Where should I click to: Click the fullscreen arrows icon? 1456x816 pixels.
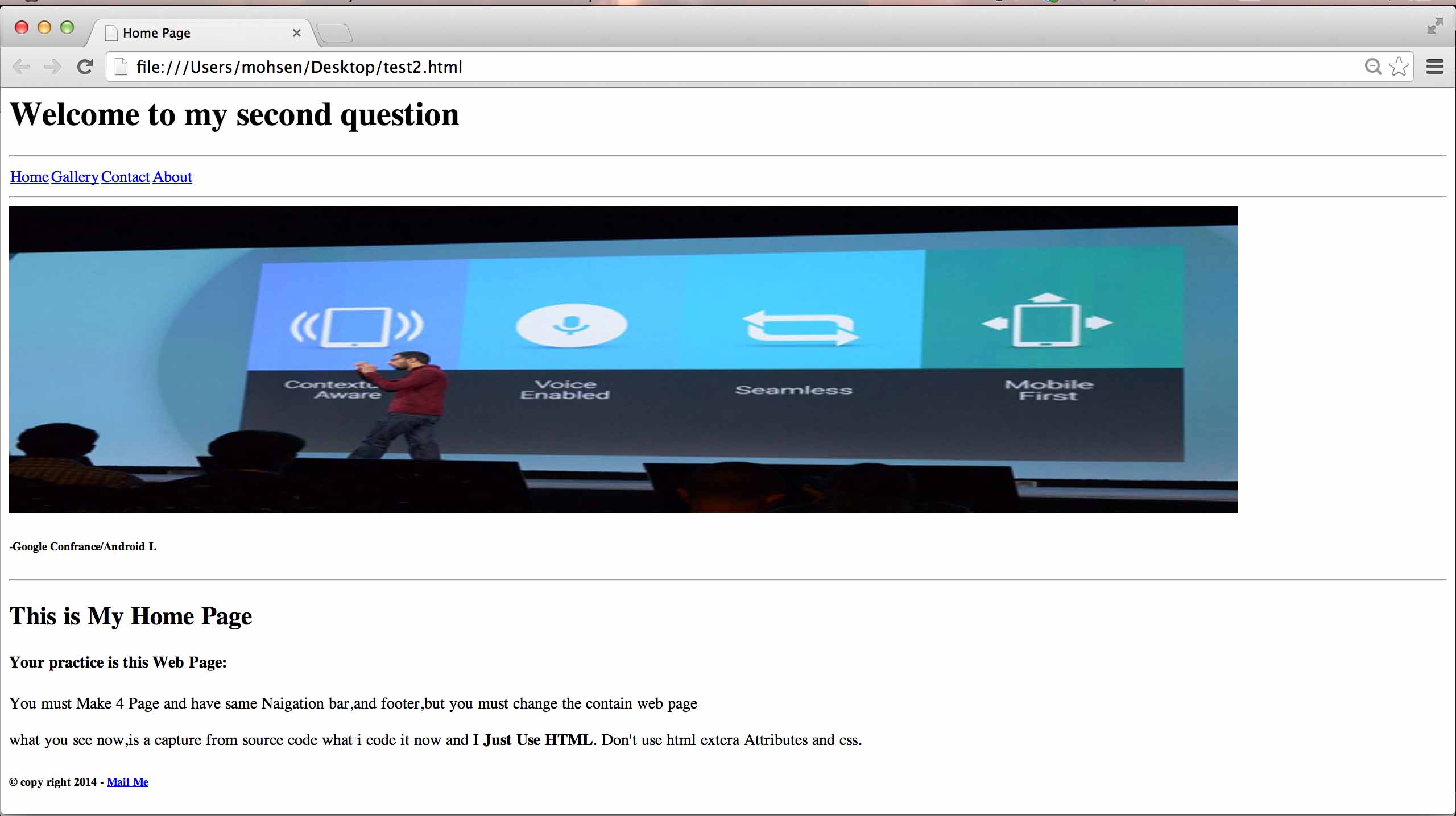click(x=1434, y=26)
